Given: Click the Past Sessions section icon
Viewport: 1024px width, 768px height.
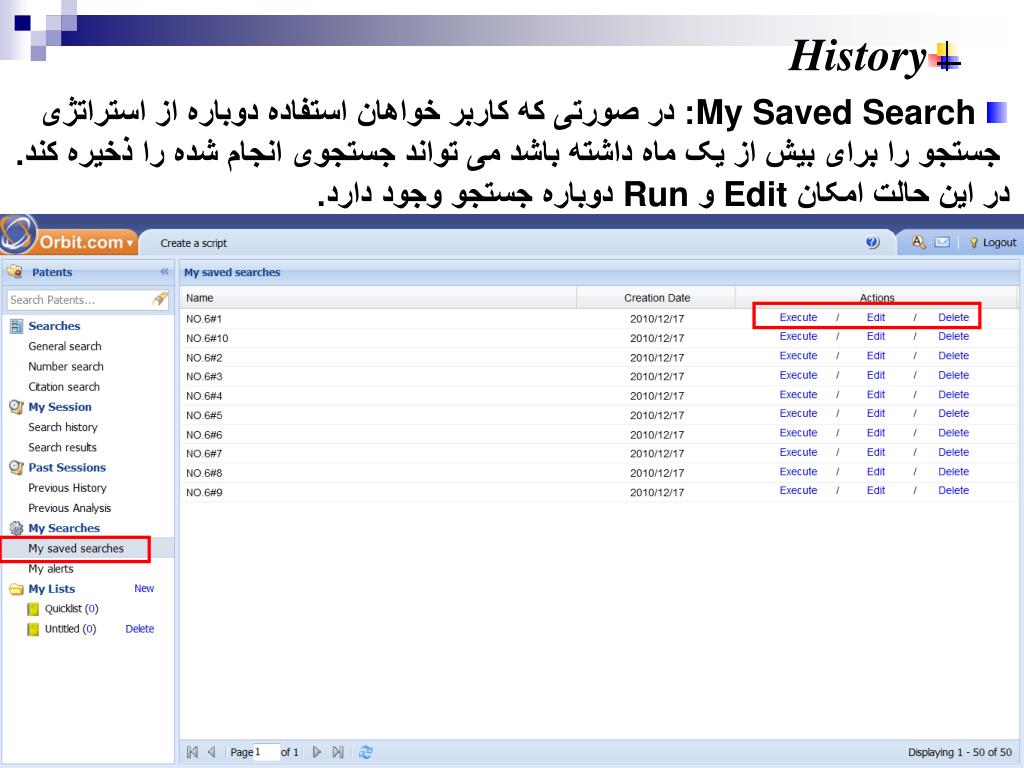Looking at the screenshot, I should coord(16,468).
